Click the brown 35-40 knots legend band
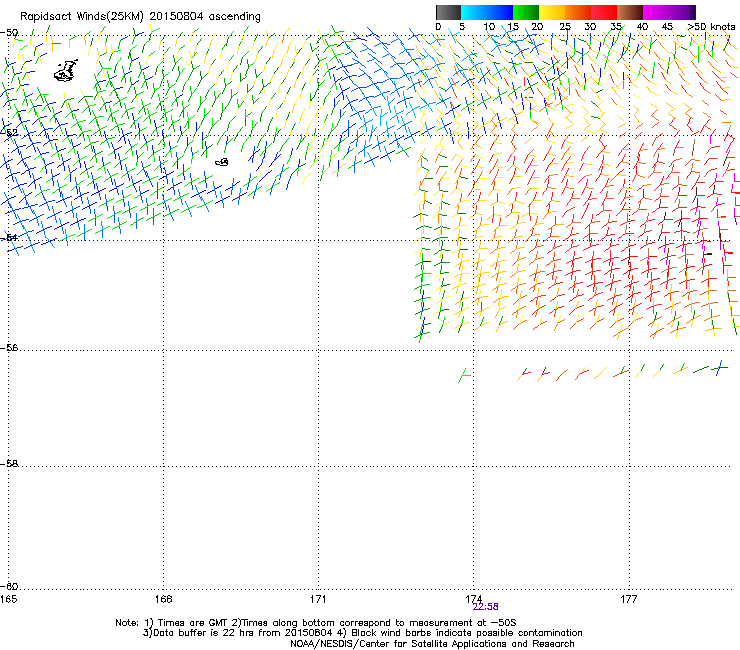The height and width of the screenshot is (650, 740). 630,12
